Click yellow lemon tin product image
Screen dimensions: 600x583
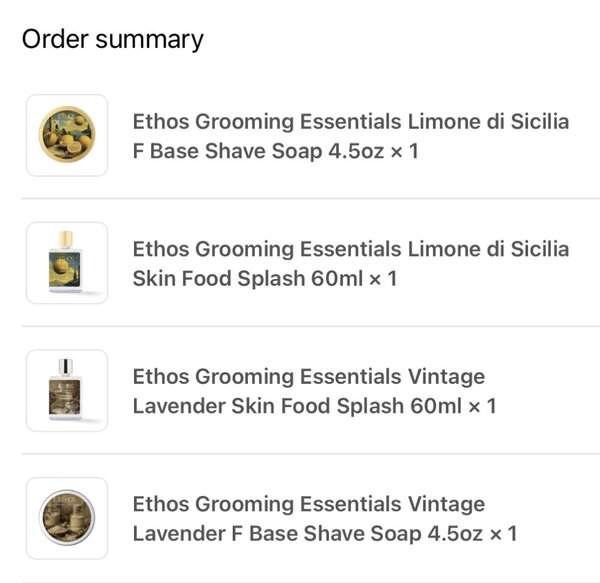coord(67,134)
